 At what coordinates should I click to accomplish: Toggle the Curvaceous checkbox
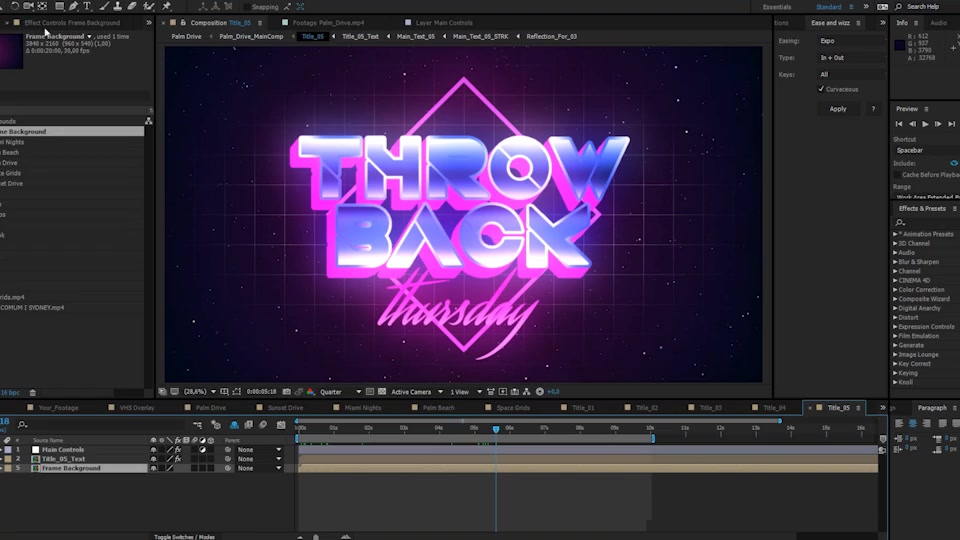(822, 89)
